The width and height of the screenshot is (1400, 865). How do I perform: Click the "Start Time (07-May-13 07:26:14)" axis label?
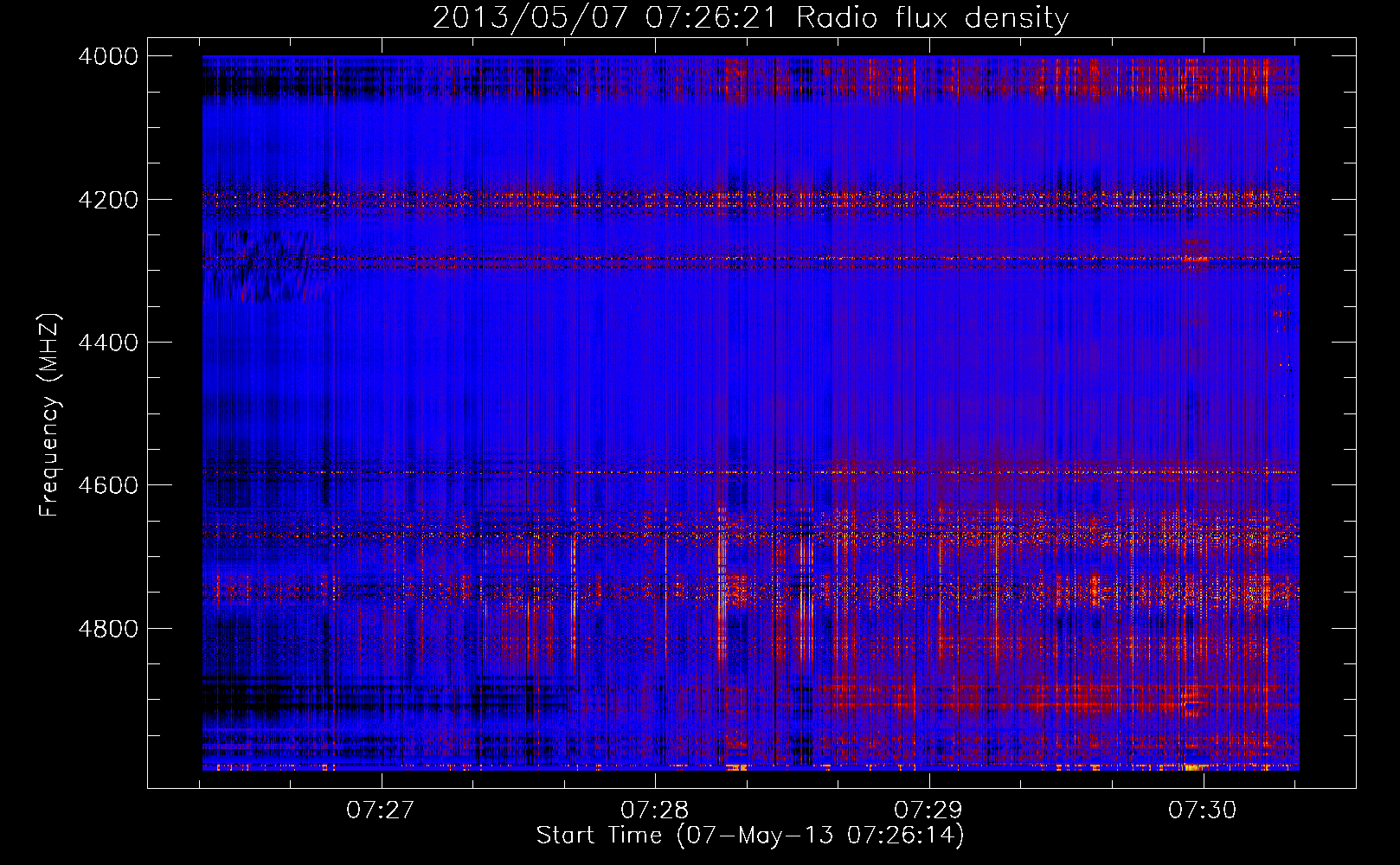(x=750, y=836)
